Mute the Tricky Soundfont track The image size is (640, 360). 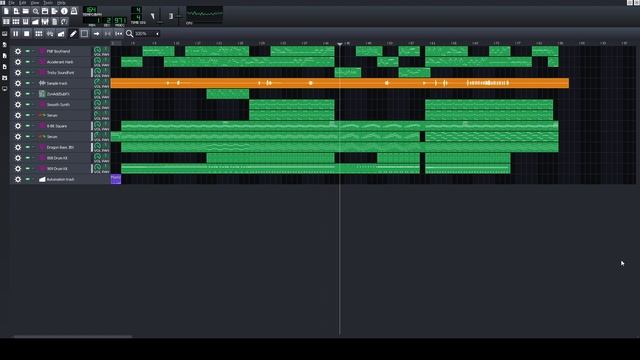coord(28,73)
